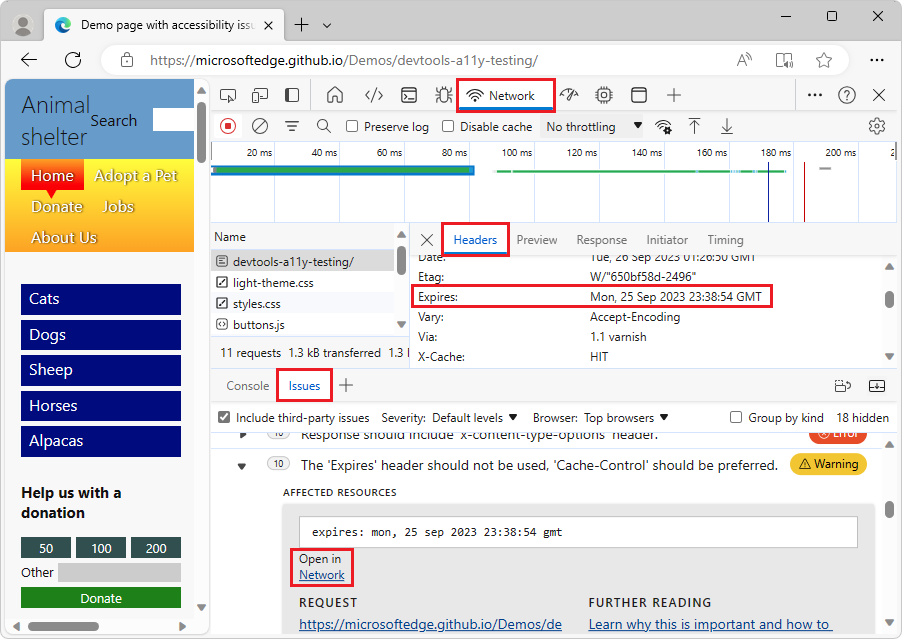This screenshot has width=902, height=639.
Task: Enable Group by kind in Issues
Action: coord(736,417)
